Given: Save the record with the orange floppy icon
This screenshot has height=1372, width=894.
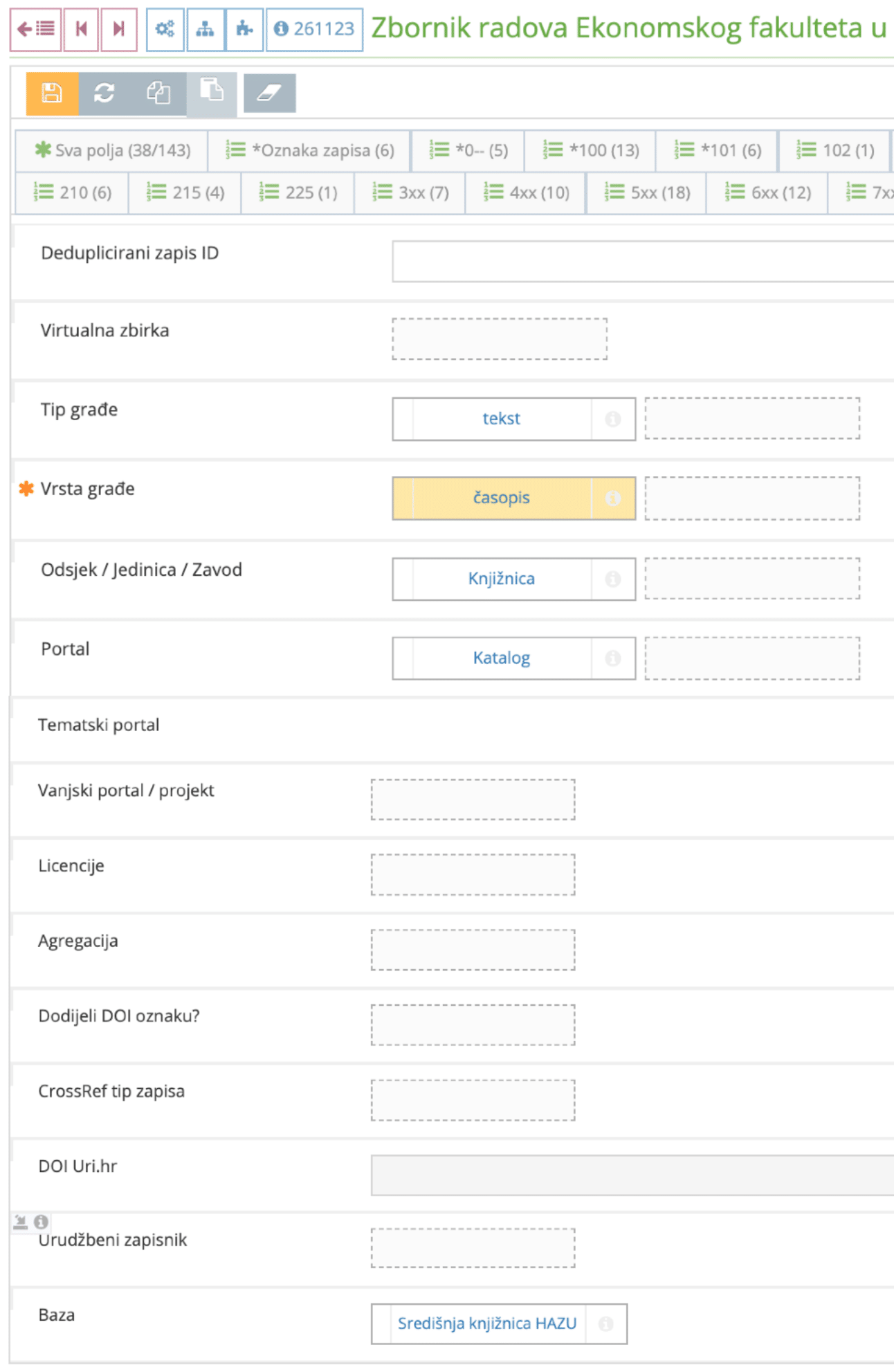Looking at the screenshot, I should point(52,93).
